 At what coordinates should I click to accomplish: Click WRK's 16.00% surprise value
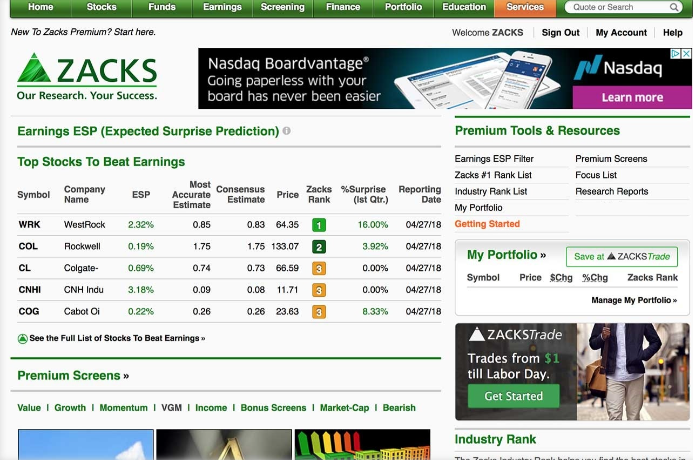click(373, 224)
